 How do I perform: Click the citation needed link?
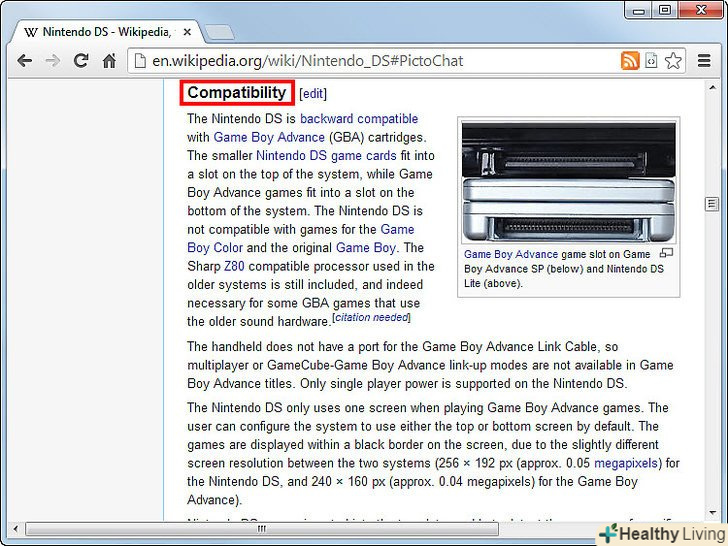[x=371, y=318]
